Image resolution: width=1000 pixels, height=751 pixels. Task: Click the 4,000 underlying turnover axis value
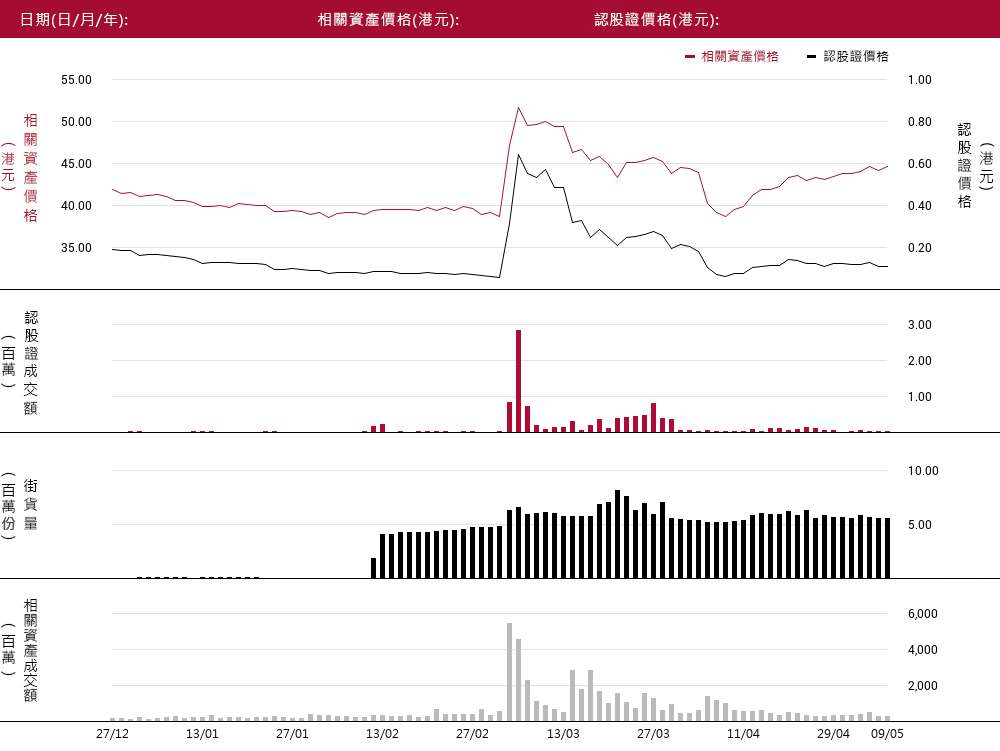click(923, 650)
